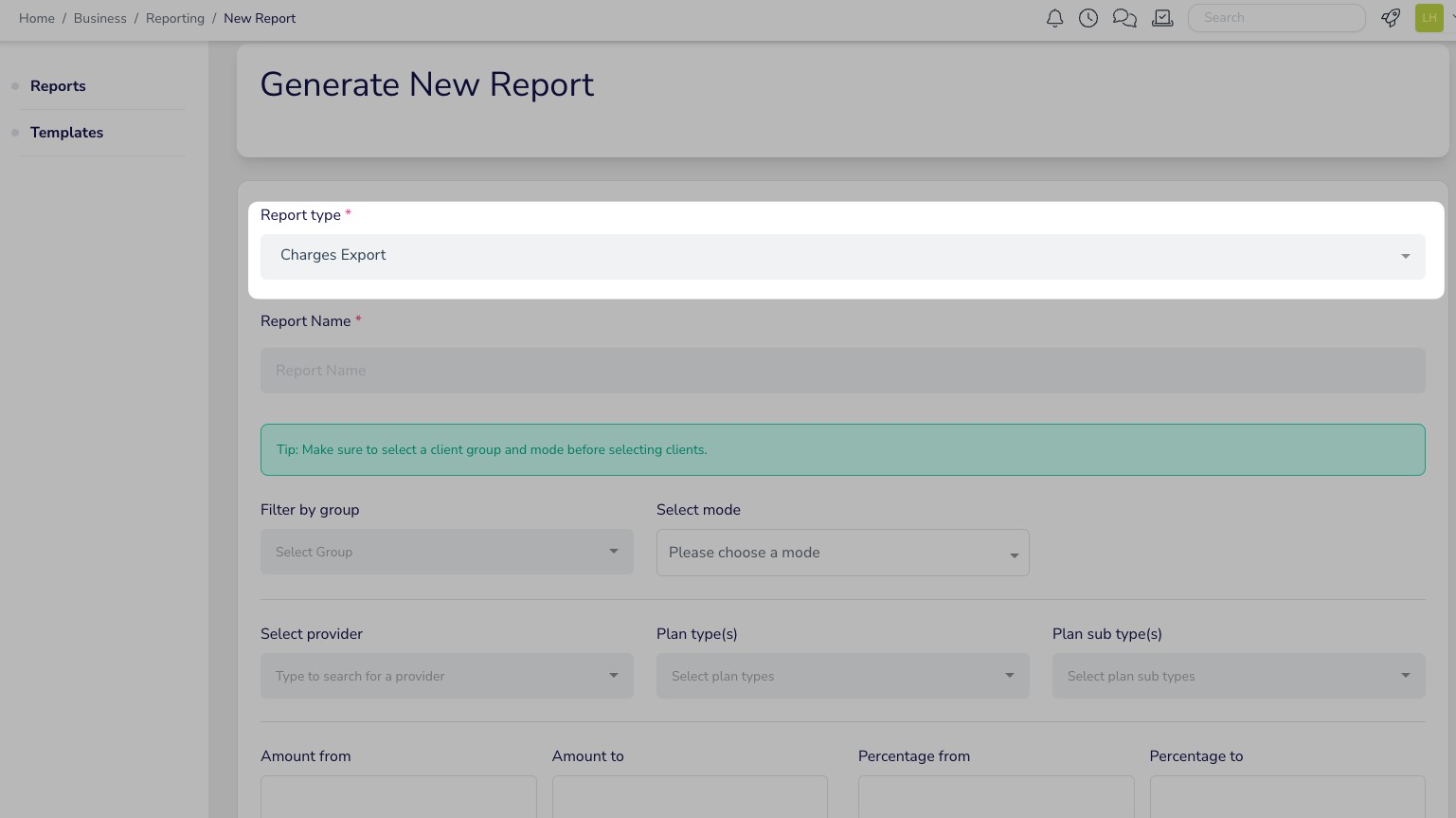Open the Filter by group dropdown
The image size is (1456, 818).
[446, 552]
